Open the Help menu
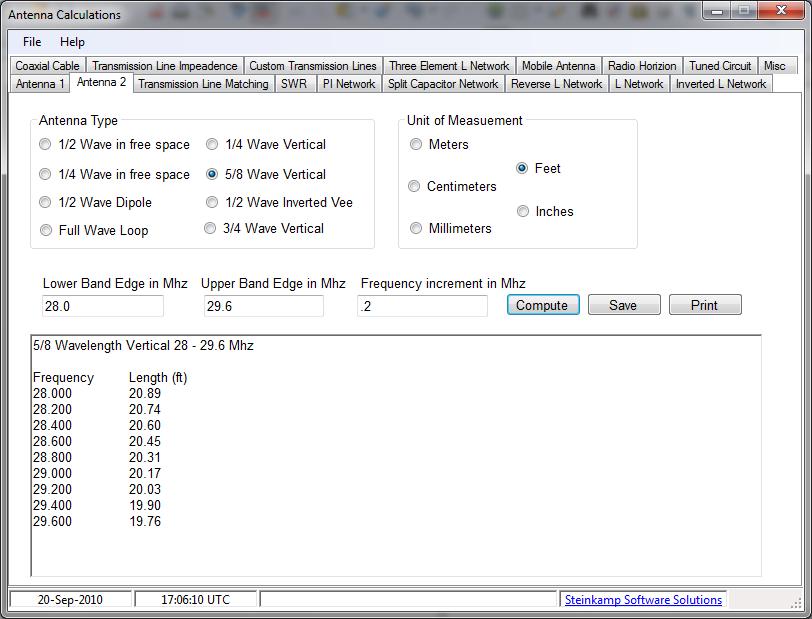 pos(72,42)
